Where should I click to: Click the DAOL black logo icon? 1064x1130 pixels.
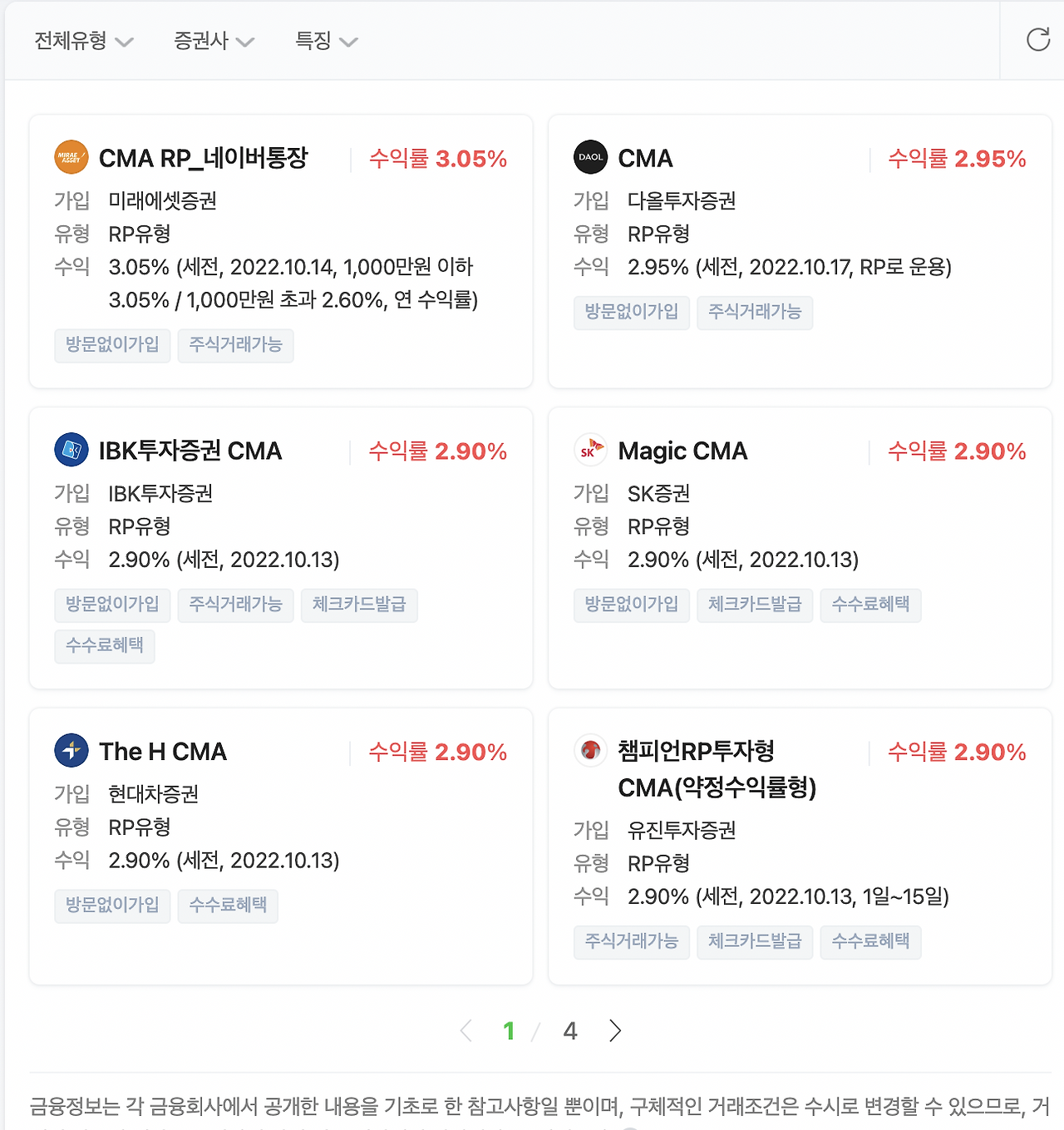pos(591,157)
